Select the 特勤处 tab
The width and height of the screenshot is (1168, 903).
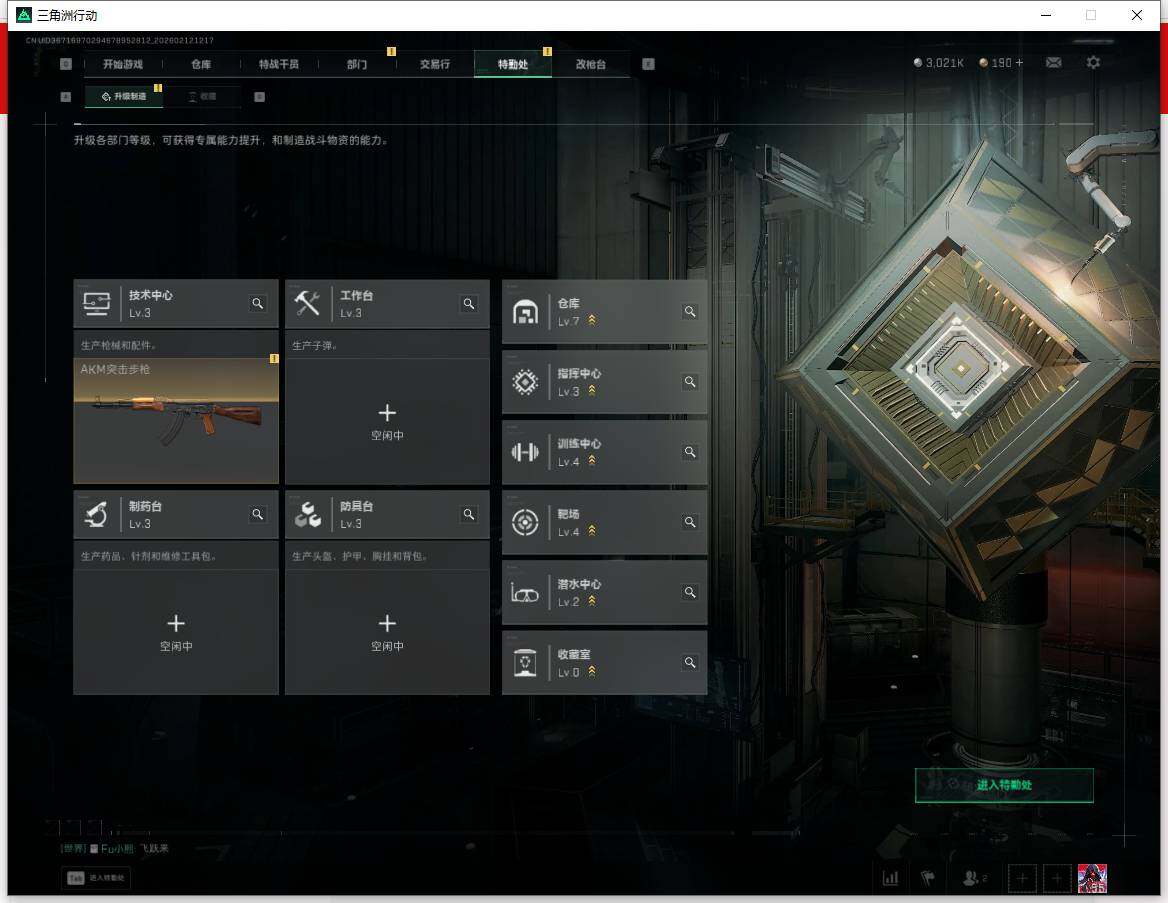tap(513, 64)
